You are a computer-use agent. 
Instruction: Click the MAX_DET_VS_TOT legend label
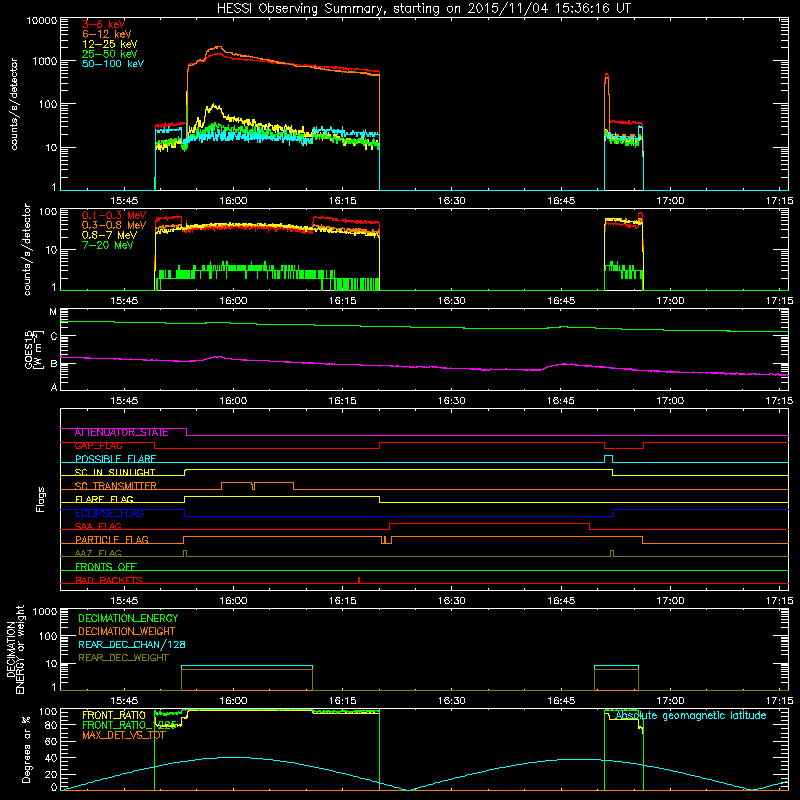pyautogui.click(x=124, y=735)
